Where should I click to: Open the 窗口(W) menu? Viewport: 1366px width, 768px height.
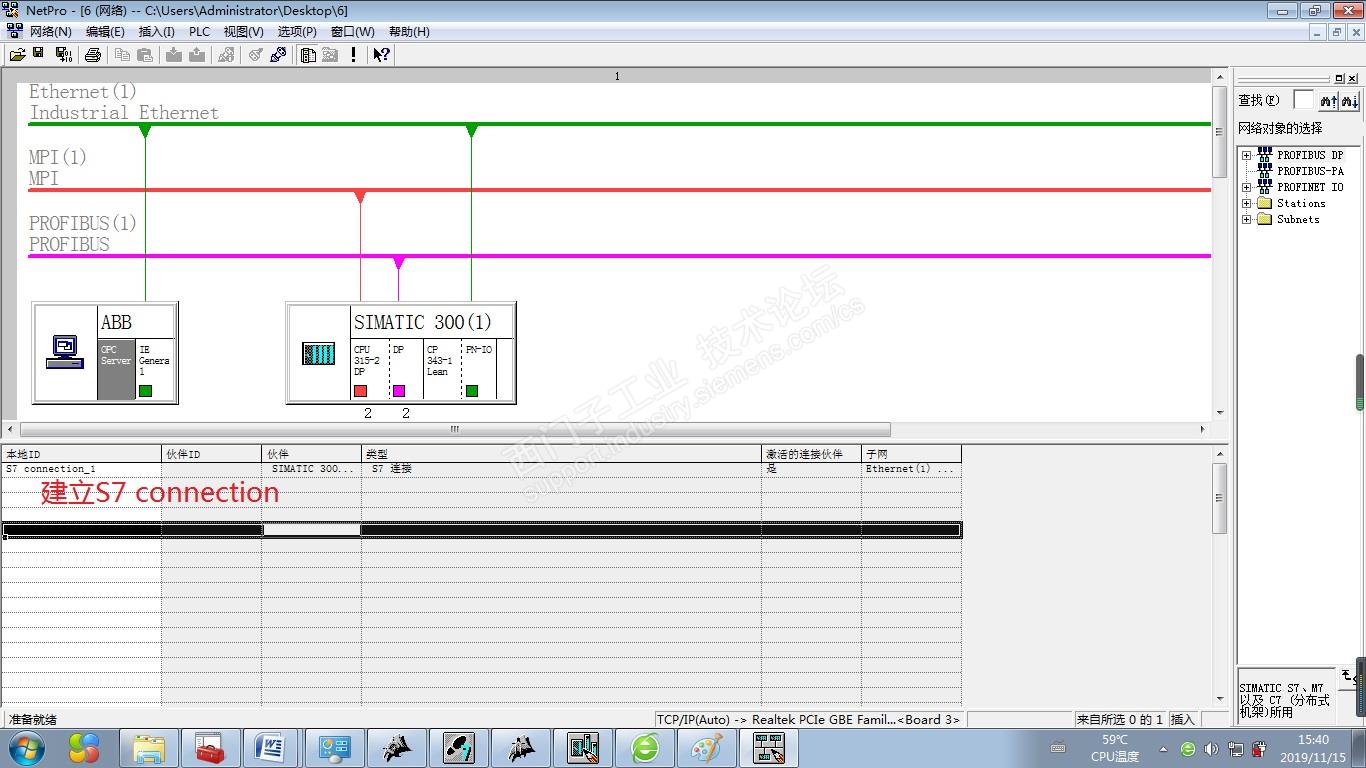[x=353, y=32]
